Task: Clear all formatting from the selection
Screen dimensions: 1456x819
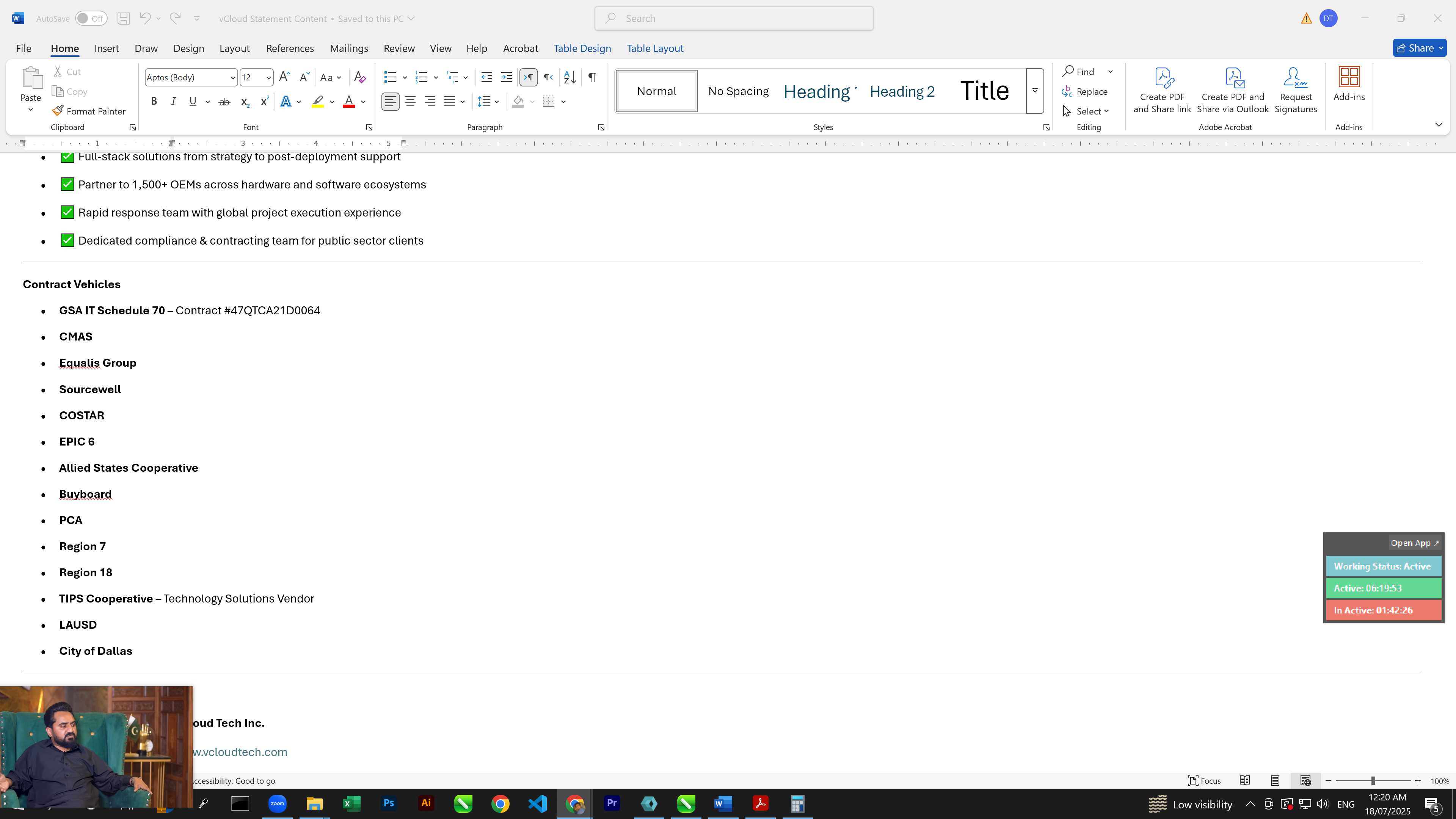Action: point(360,77)
